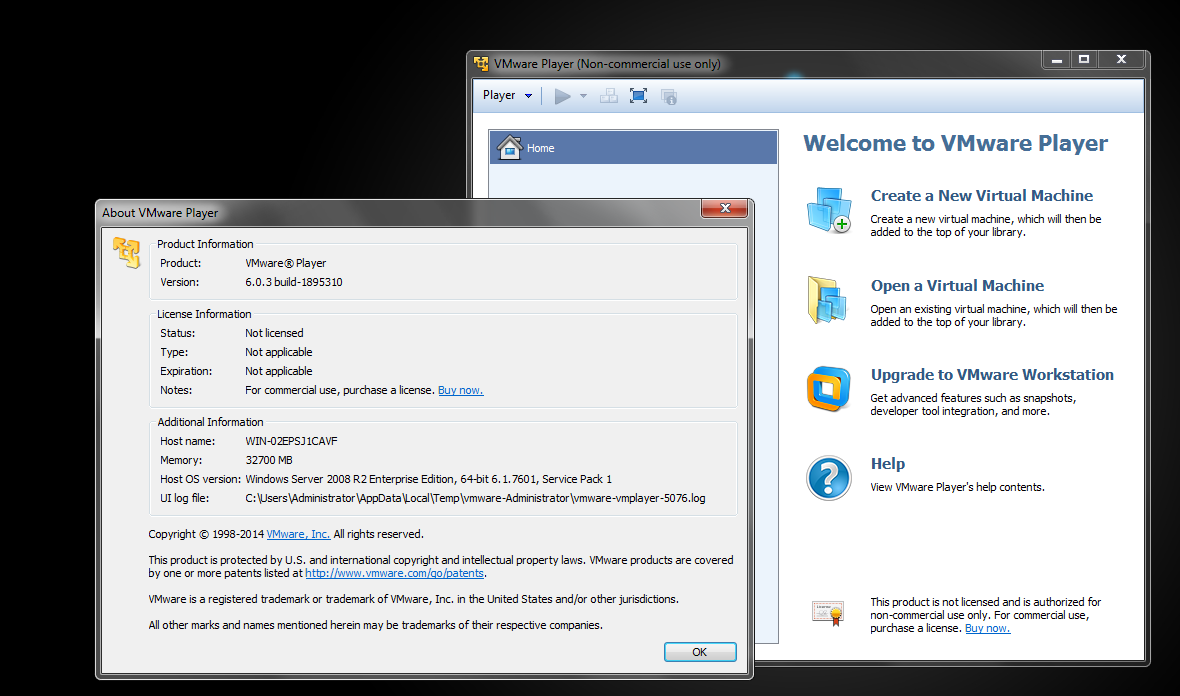
Task: Click the unity mode toolbar icon
Action: [669, 96]
